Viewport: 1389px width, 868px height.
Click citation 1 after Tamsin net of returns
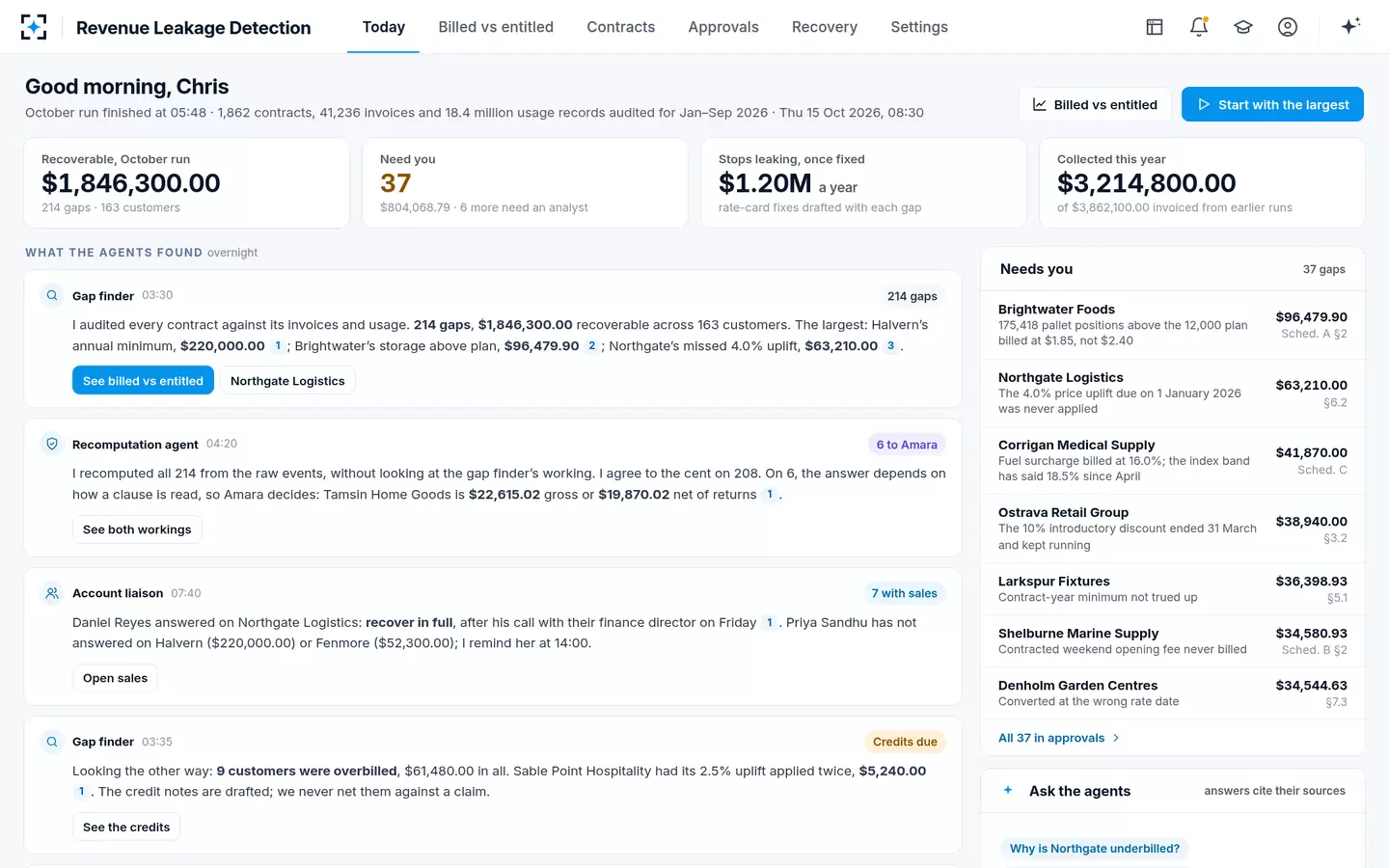(770, 495)
